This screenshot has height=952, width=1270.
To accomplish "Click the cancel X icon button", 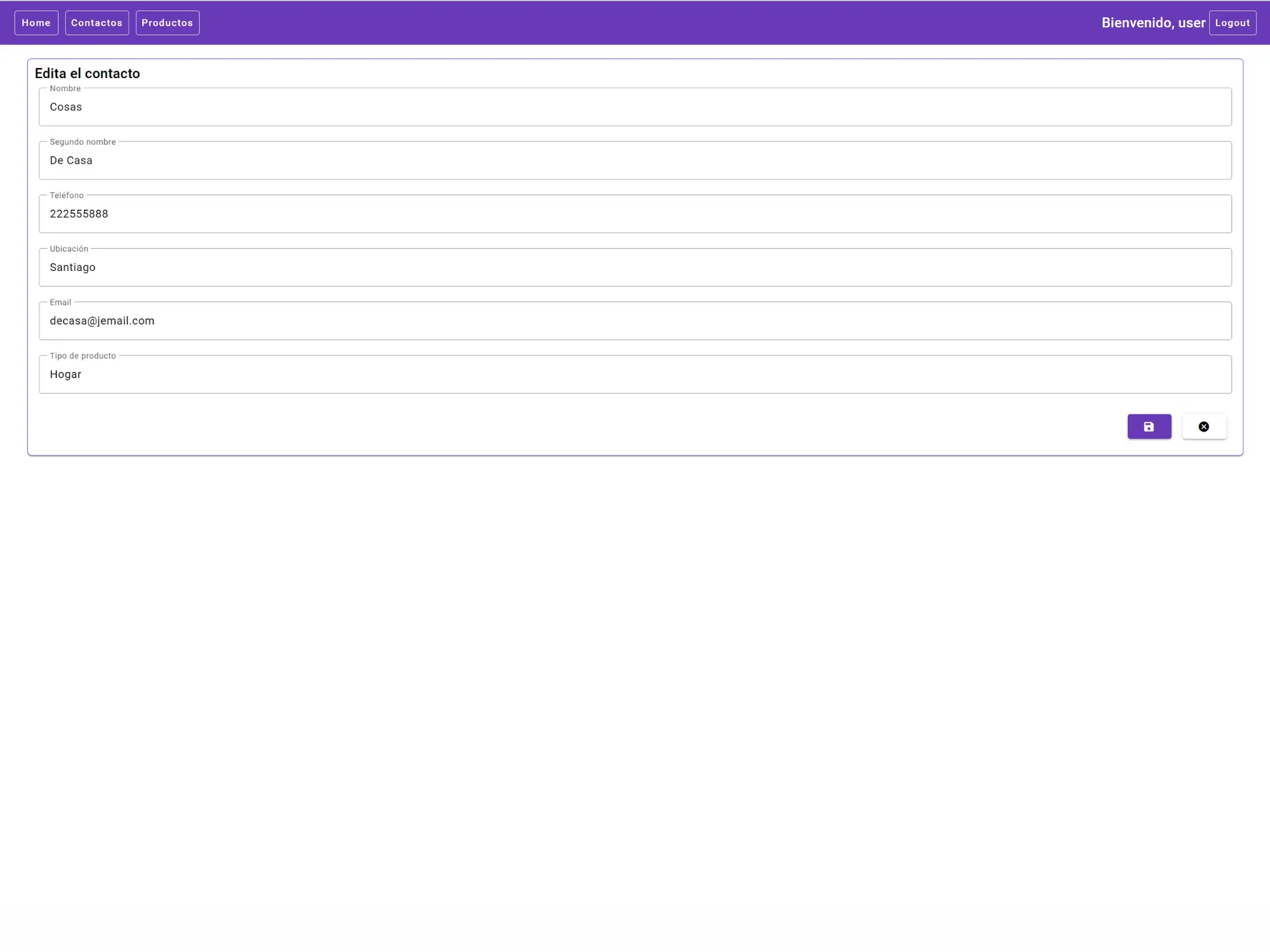I will coord(1203,426).
